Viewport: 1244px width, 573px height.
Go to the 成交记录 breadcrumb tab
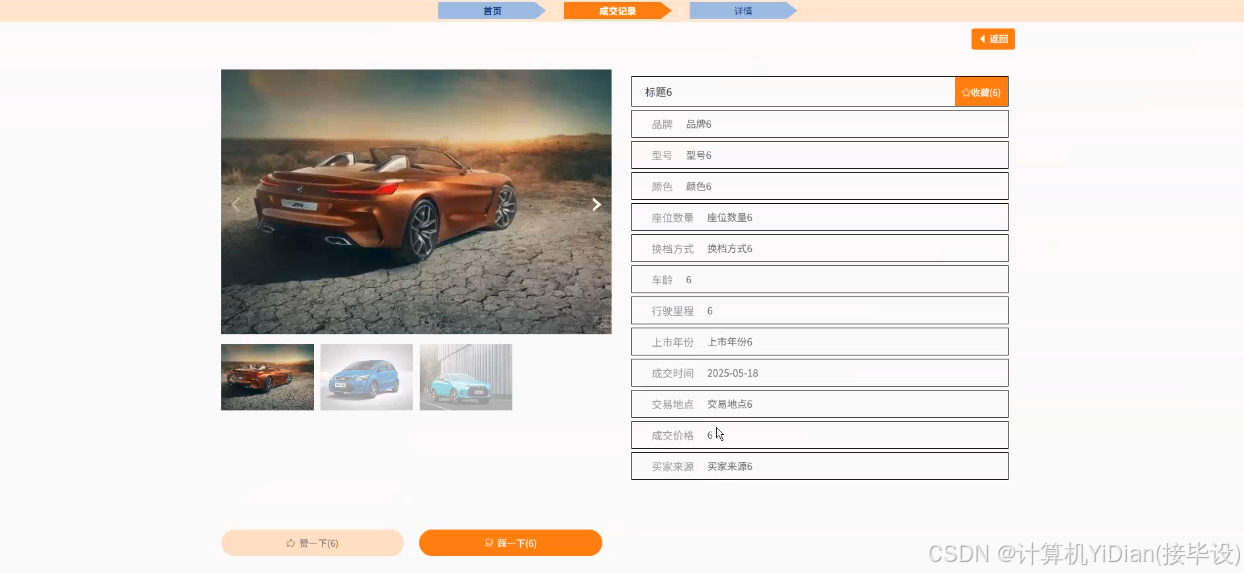617,11
